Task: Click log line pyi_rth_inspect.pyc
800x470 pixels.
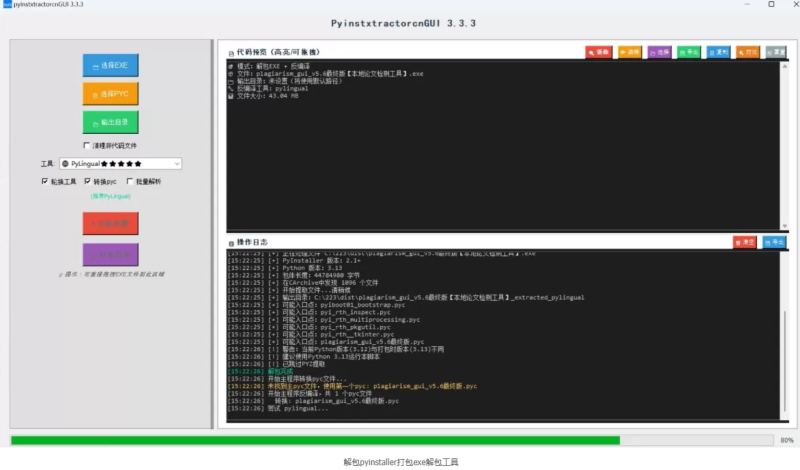Action: [309, 312]
